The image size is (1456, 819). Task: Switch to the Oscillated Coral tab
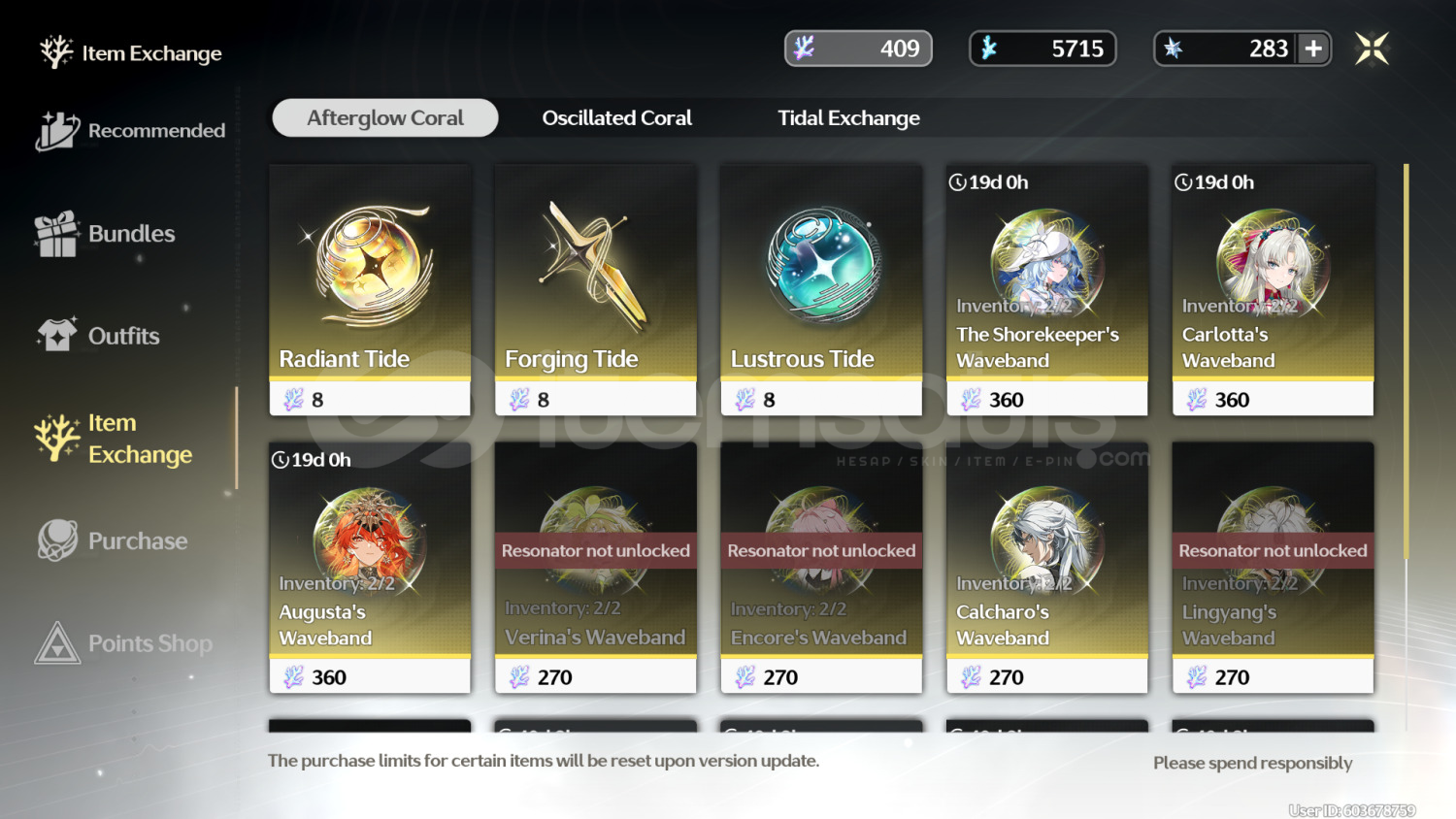coord(616,118)
